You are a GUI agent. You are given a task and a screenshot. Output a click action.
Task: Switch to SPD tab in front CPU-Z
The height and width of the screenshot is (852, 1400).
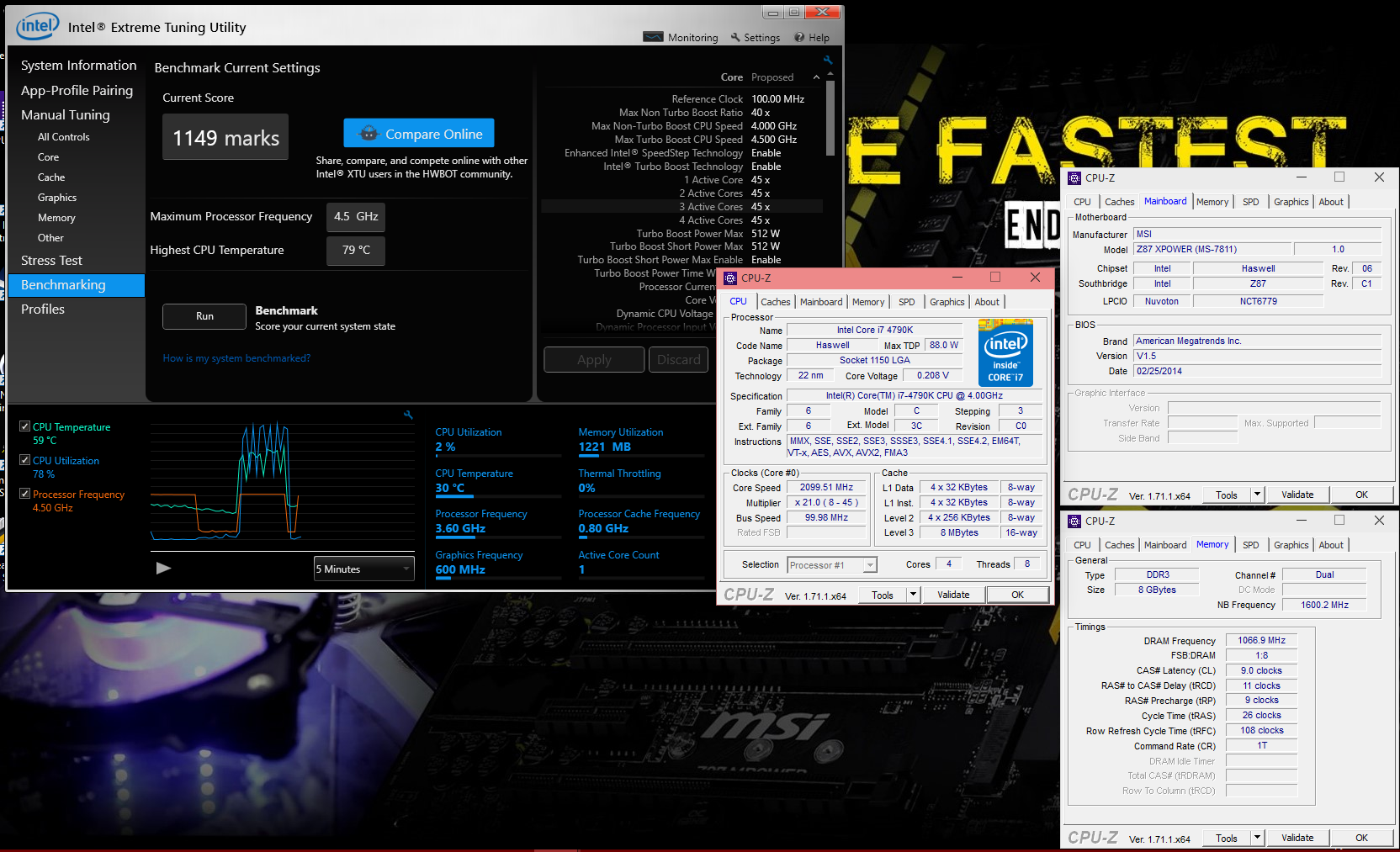tap(906, 302)
